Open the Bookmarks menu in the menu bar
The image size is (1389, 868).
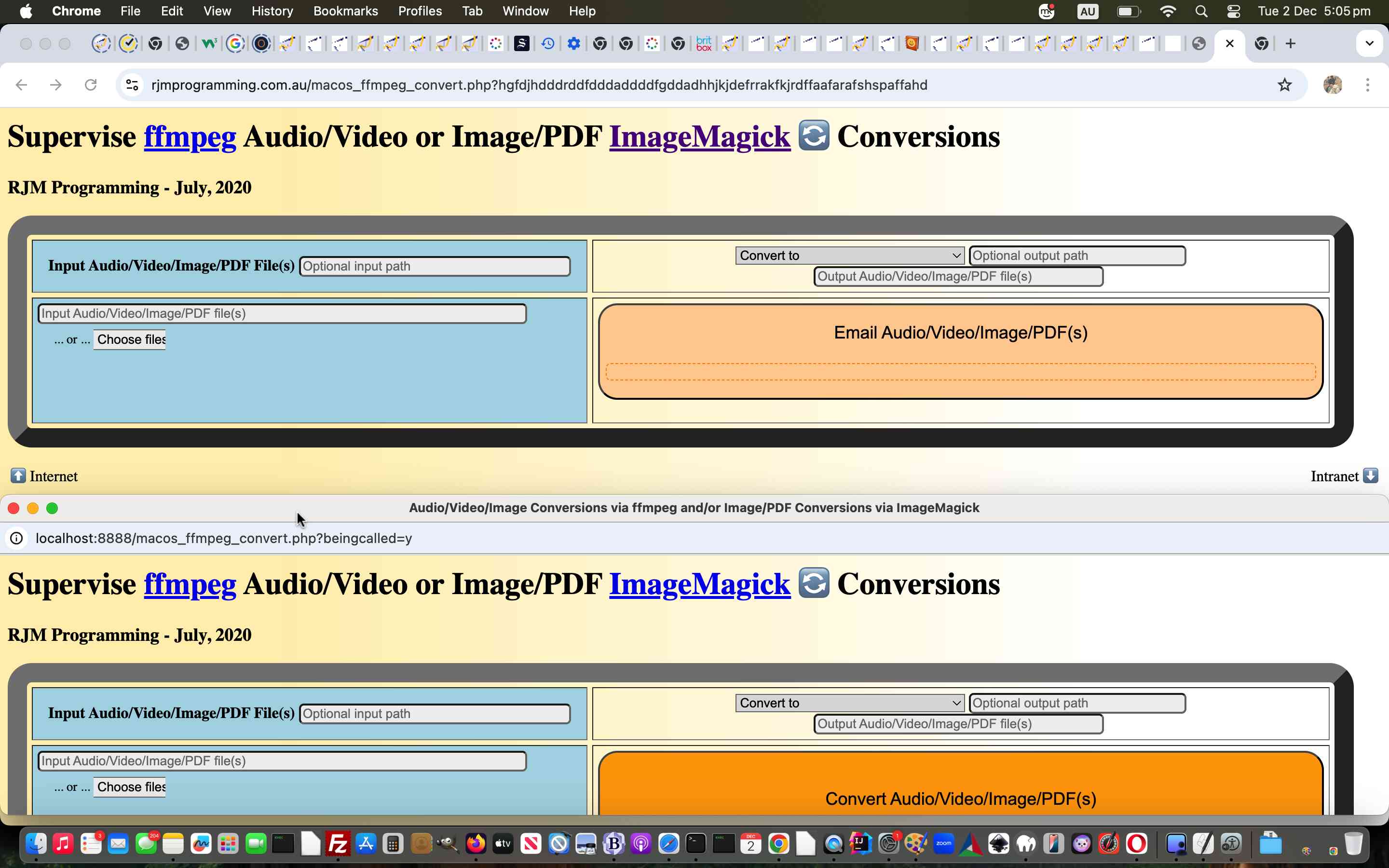click(345, 11)
